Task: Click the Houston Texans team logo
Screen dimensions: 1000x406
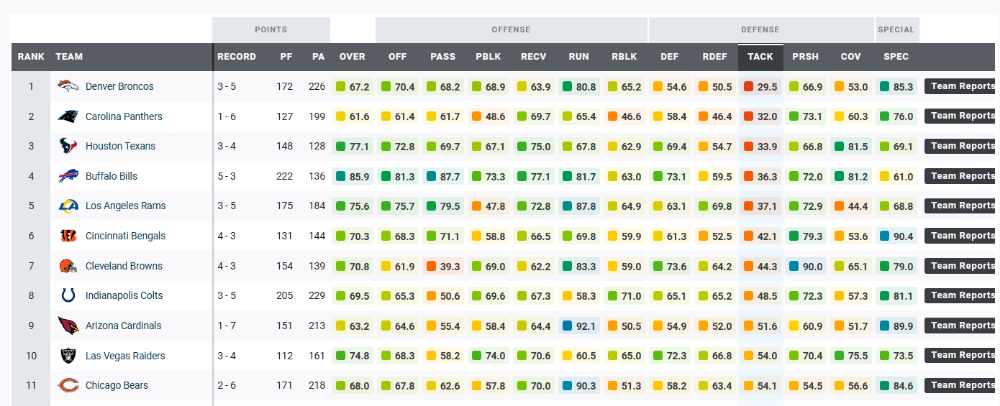Action: coord(68,146)
